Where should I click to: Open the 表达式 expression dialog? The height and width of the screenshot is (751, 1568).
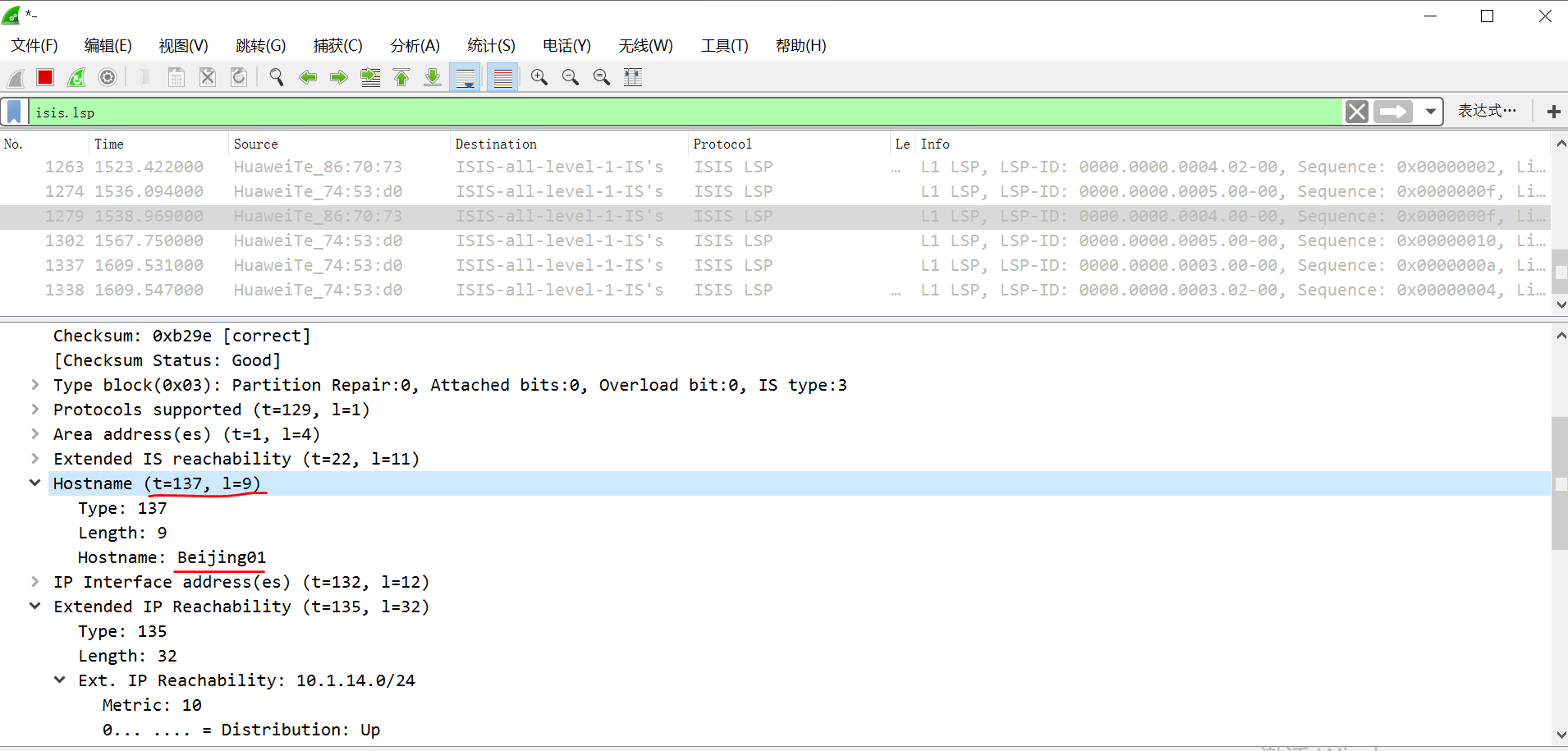(1487, 111)
